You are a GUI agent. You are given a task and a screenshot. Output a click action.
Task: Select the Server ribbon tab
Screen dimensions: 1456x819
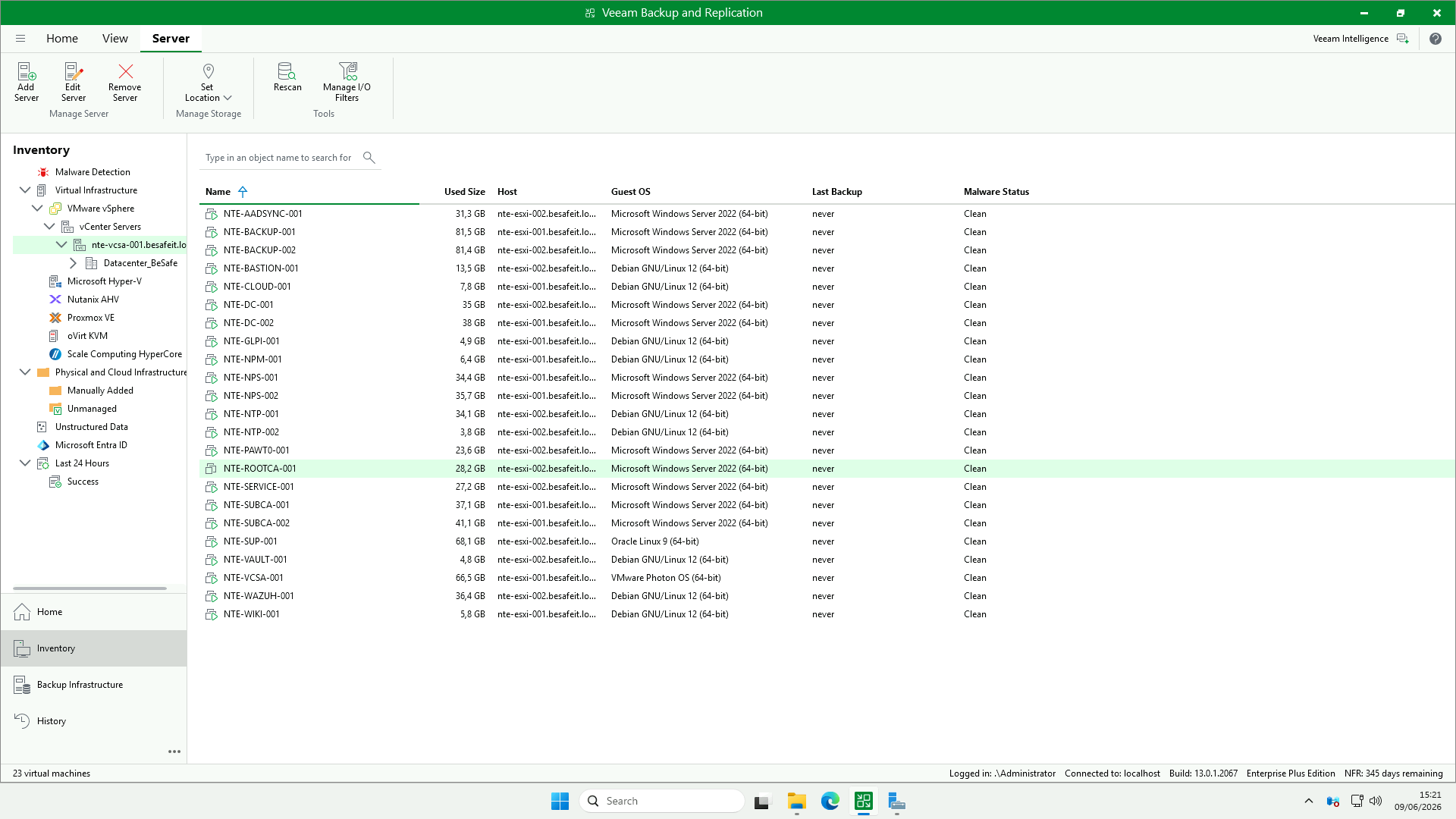tap(171, 39)
